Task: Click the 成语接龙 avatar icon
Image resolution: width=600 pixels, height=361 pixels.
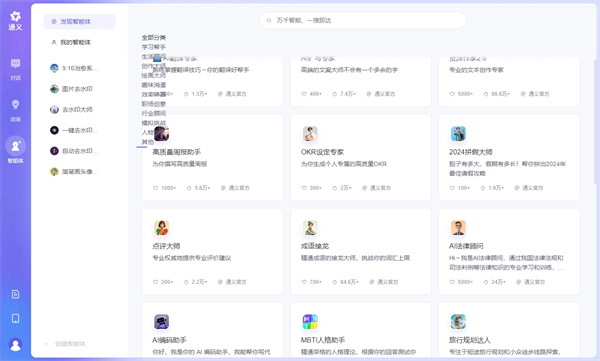Action: click(310, 228)
